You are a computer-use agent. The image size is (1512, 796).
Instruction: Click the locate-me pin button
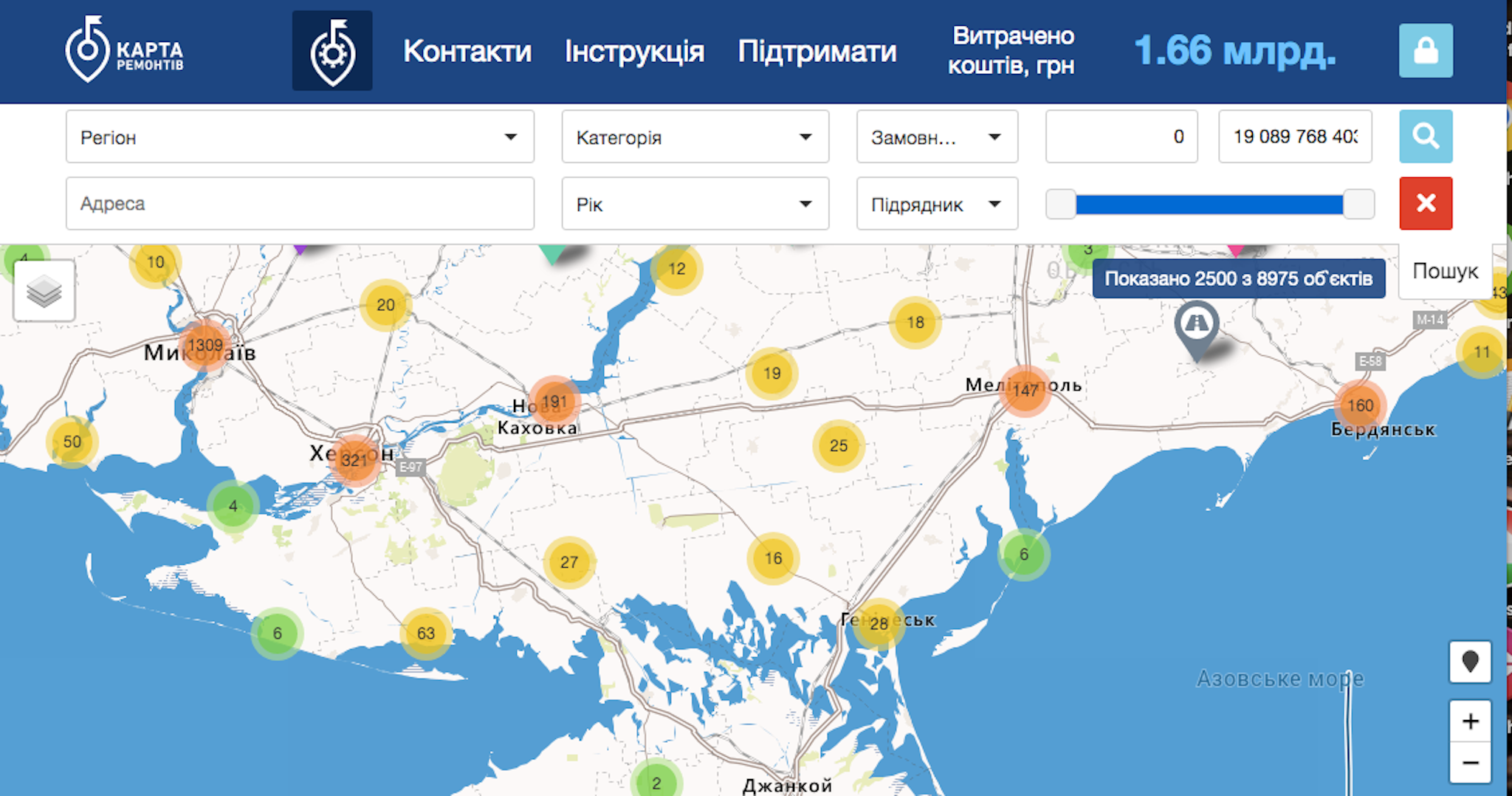click(x=1469, y=662)
